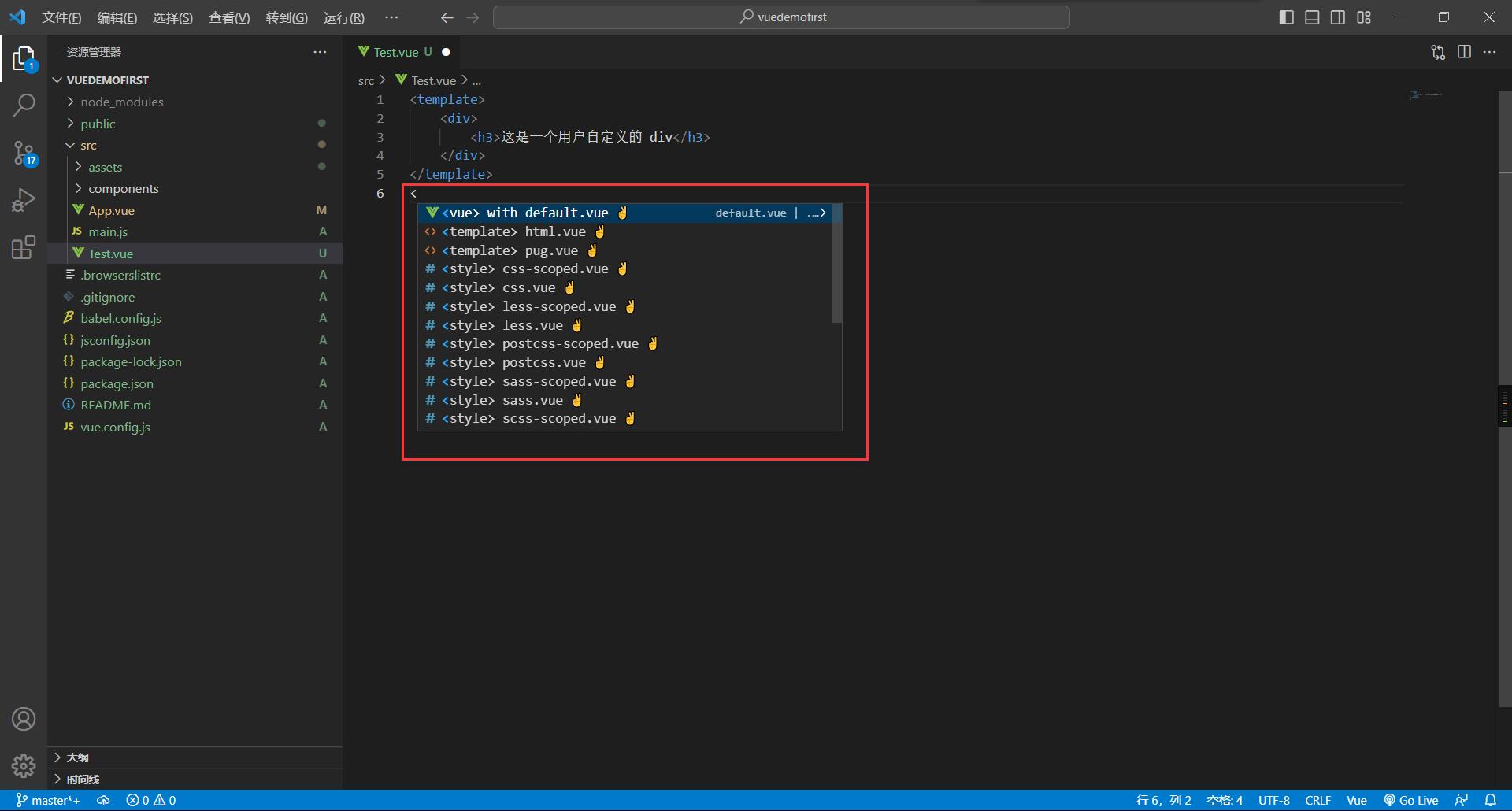The width and height of the screenshot is (1512, 811).
Task: Open the Manage gear icon
Action: 24,765
